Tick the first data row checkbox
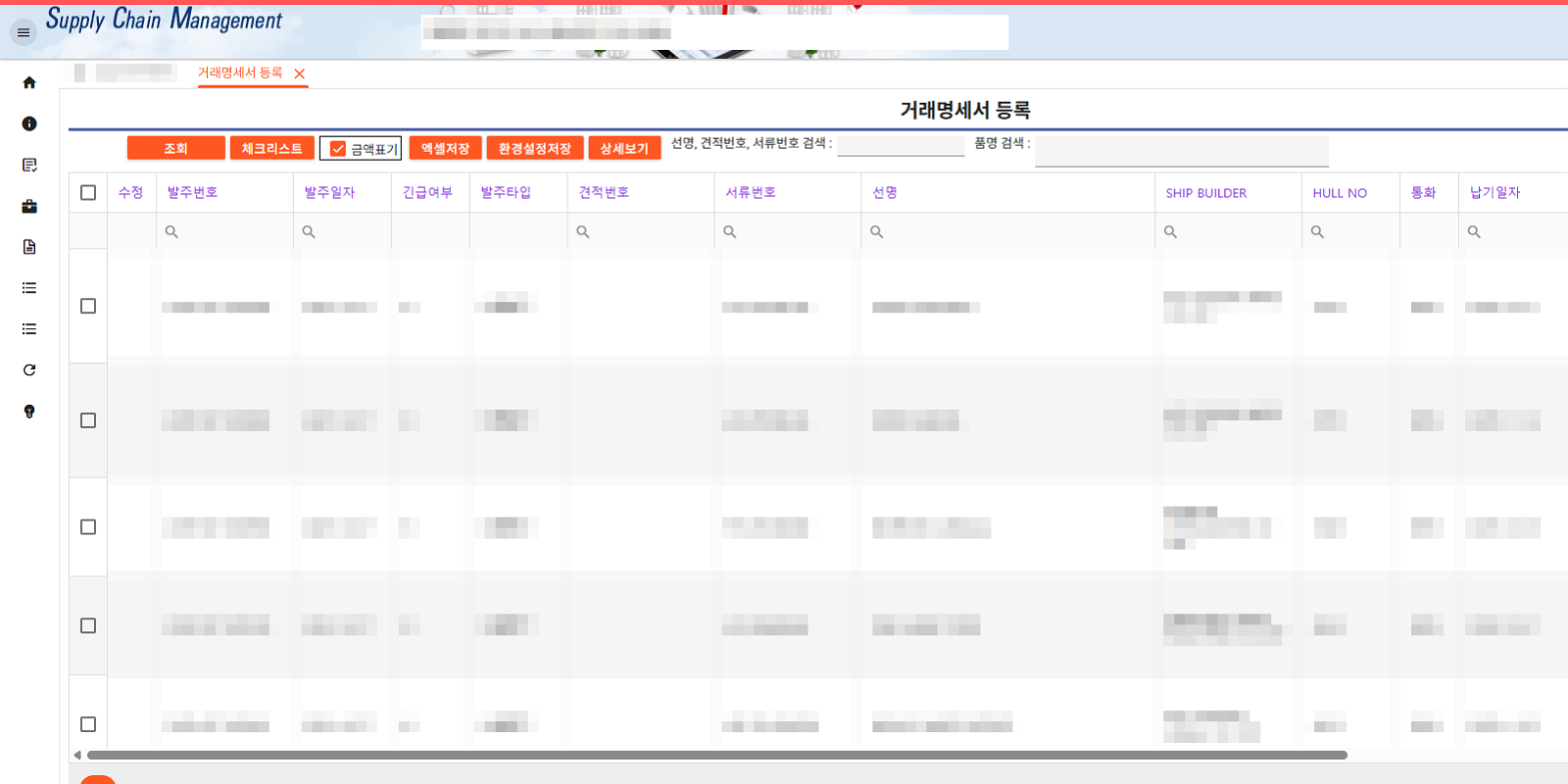 point(88,306)
